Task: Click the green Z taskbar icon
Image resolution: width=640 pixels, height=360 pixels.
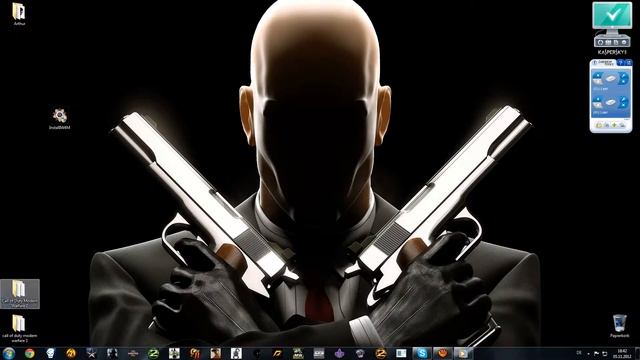Action: 153,353
